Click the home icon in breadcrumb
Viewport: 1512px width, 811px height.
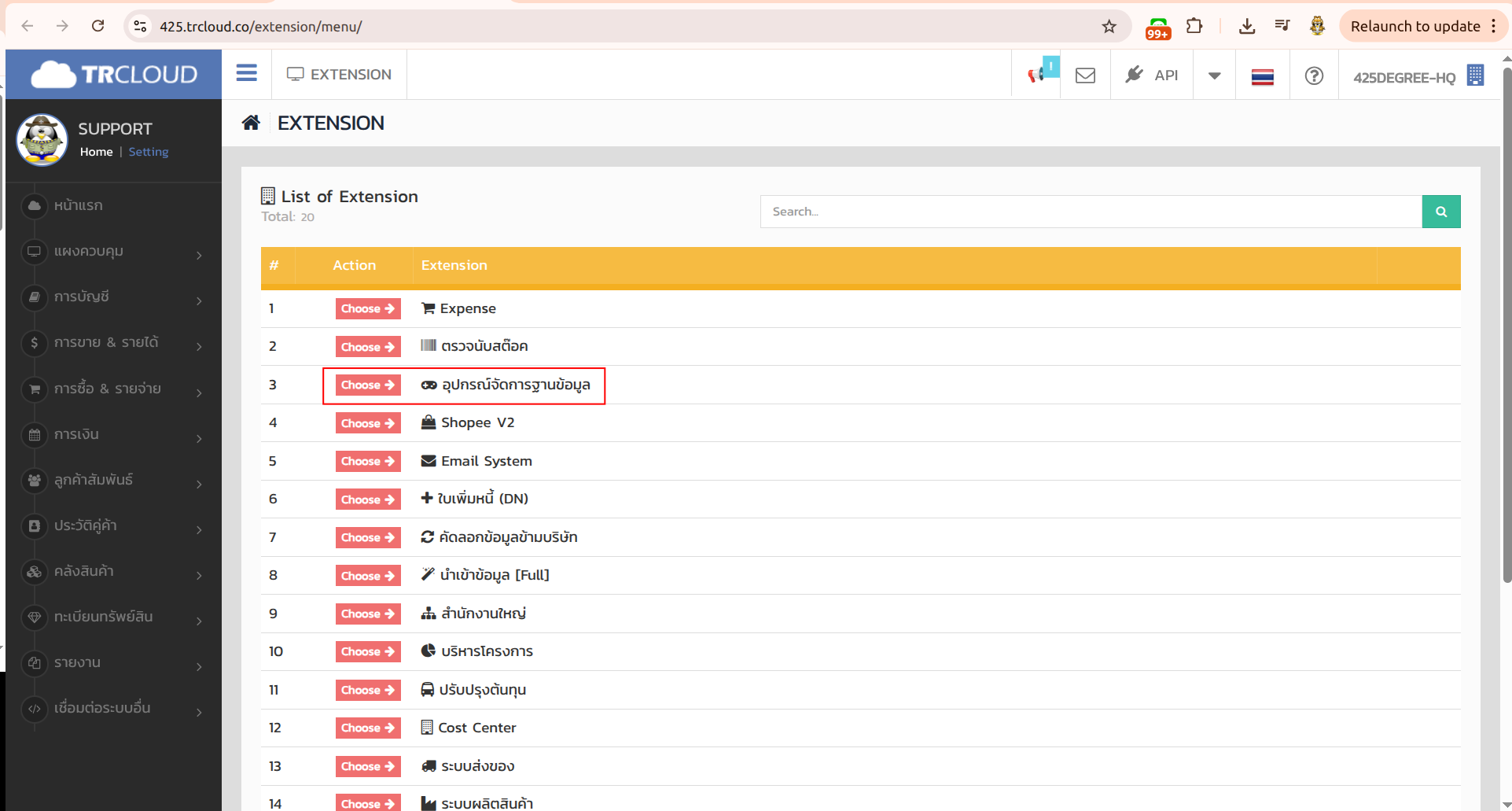point(251,123)
